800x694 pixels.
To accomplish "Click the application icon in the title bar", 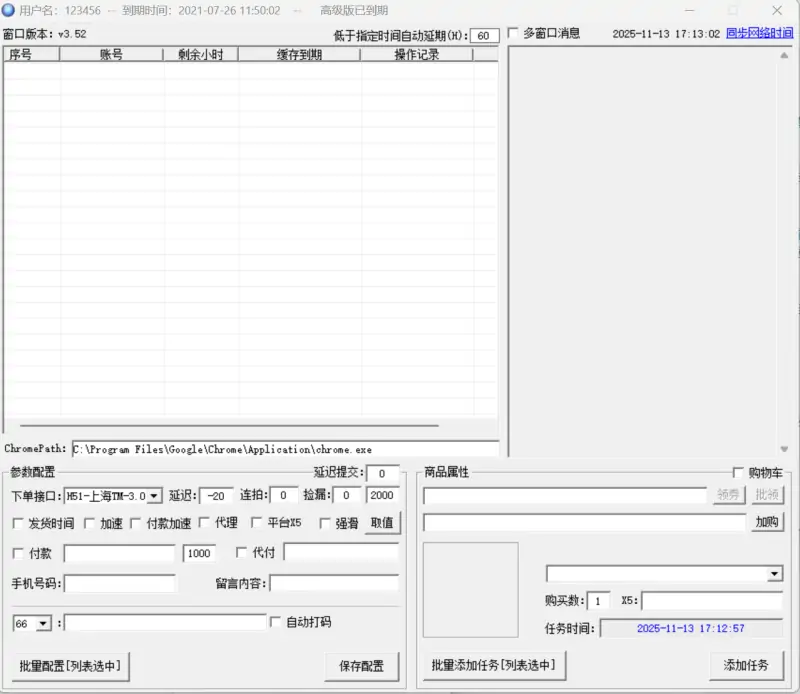I will click(x=9, y=10).
